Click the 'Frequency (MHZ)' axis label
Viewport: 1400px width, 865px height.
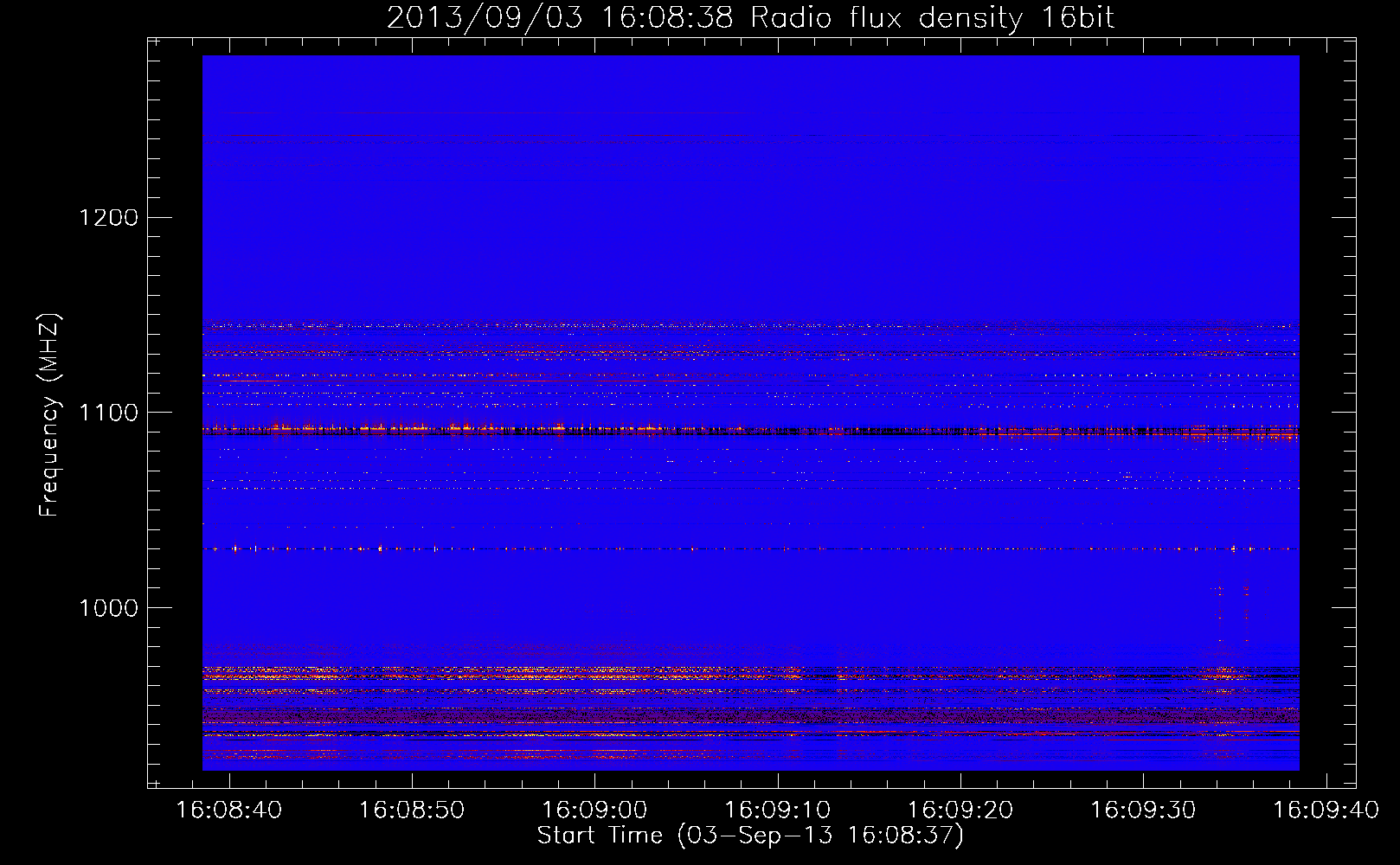coord(50,415)
